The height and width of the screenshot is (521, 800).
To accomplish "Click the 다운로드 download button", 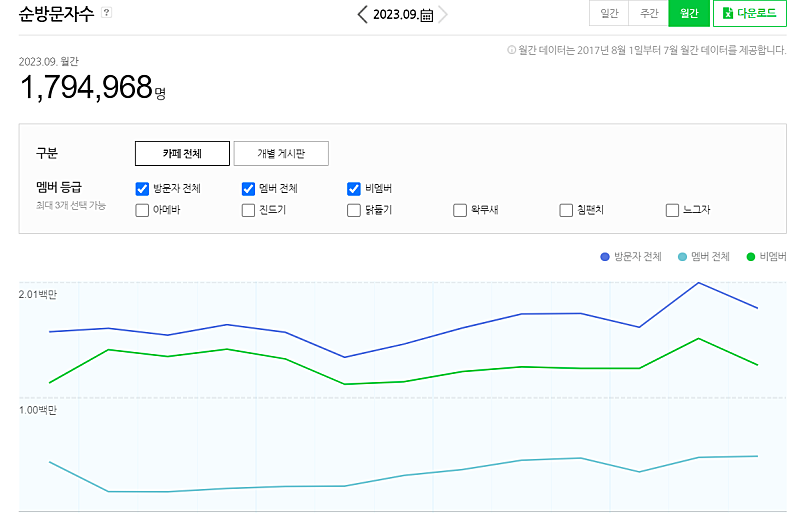I will [x=750, y=13].
